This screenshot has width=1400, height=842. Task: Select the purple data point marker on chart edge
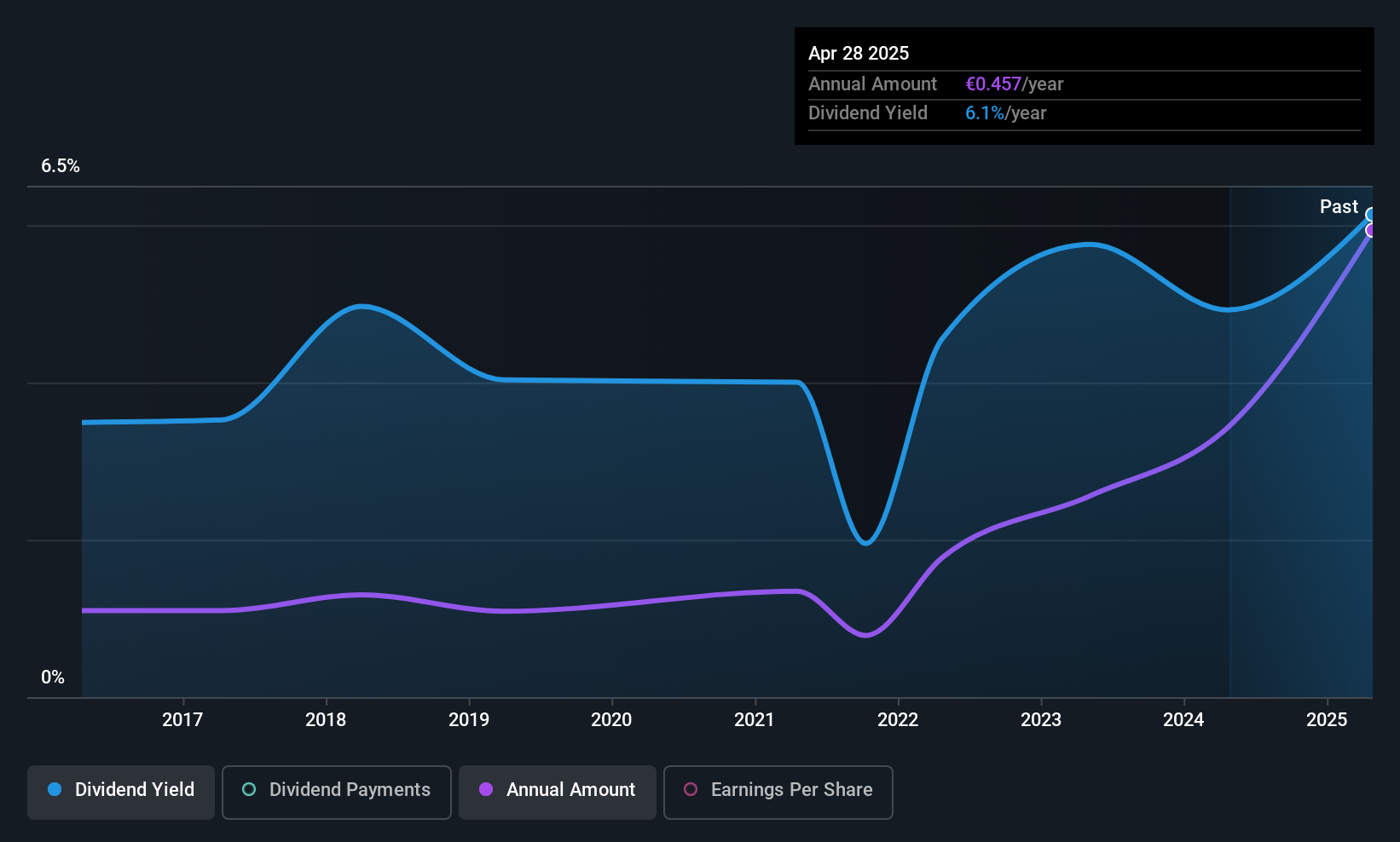click(x=1370, y=231)
